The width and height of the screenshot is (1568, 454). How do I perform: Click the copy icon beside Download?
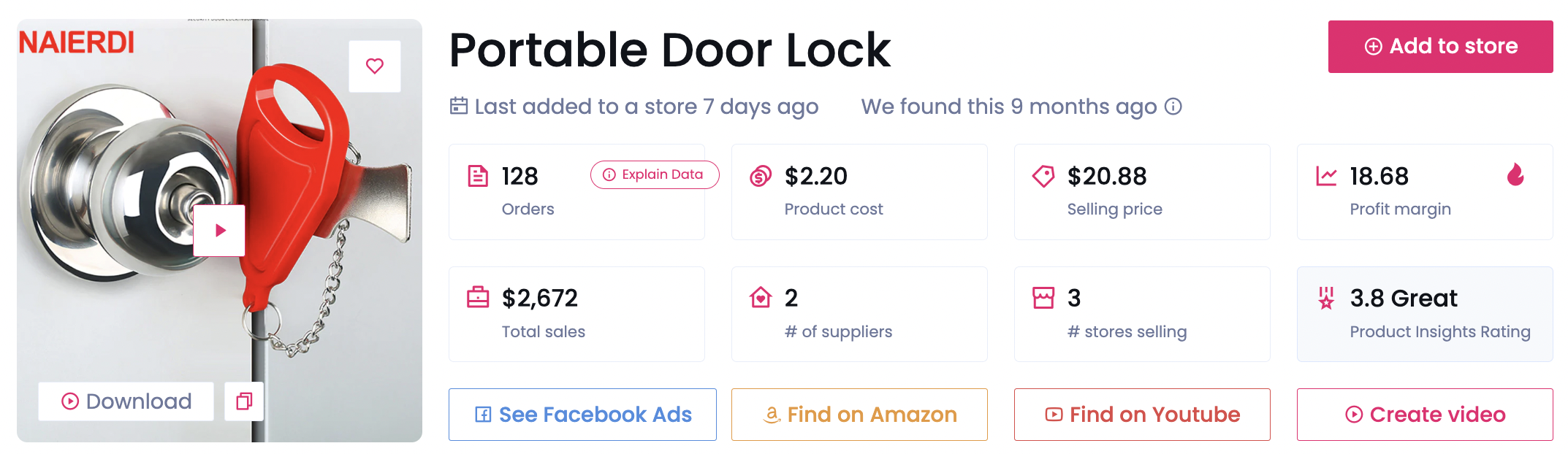[x=244, y=401]
